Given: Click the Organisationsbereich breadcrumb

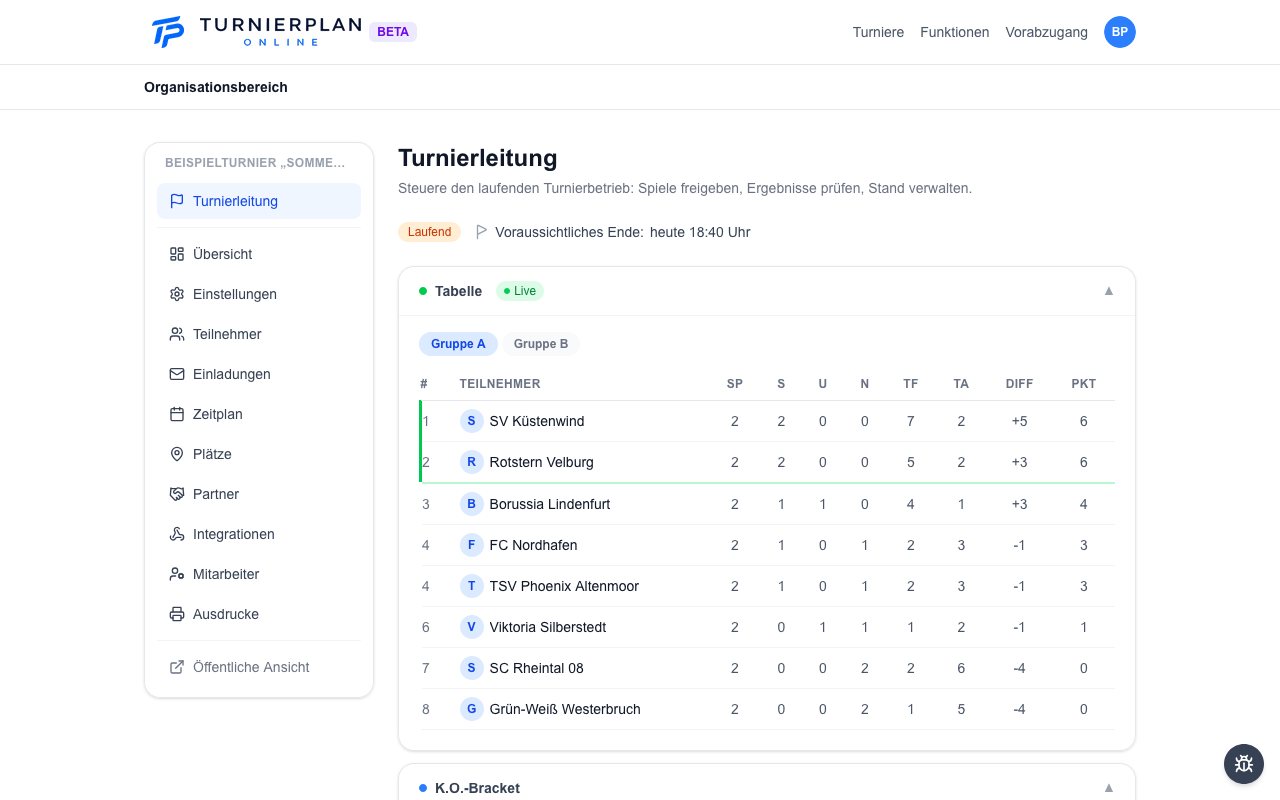Looking at the screenshot, I should point(216,87).
